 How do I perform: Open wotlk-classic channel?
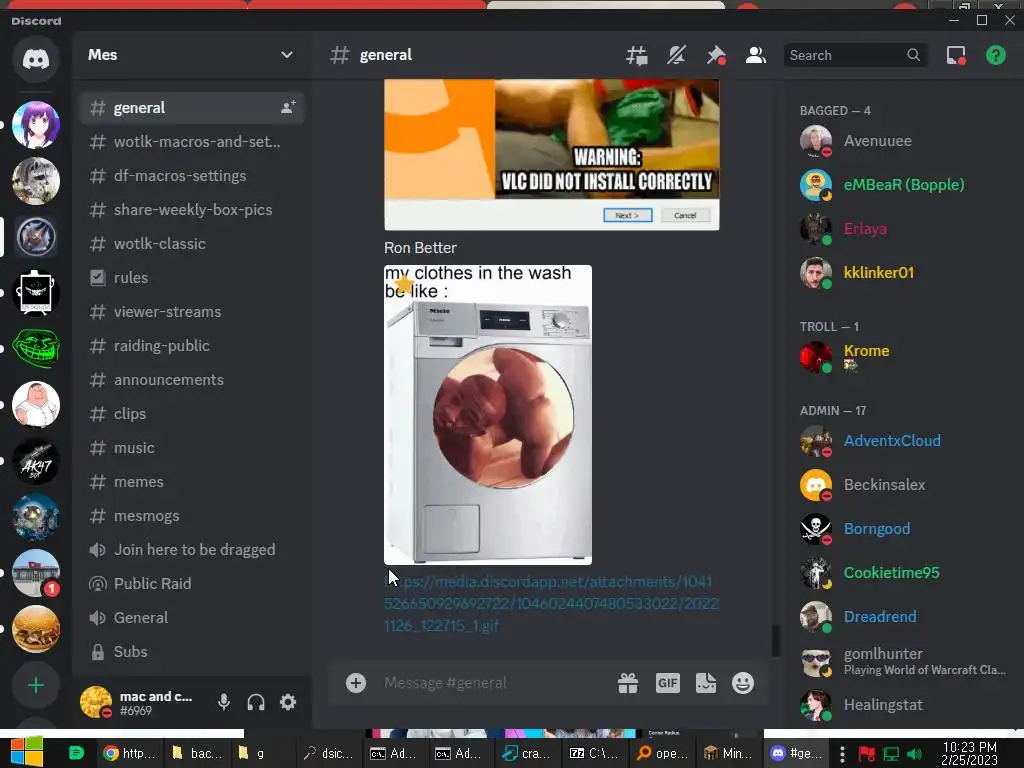192,244
